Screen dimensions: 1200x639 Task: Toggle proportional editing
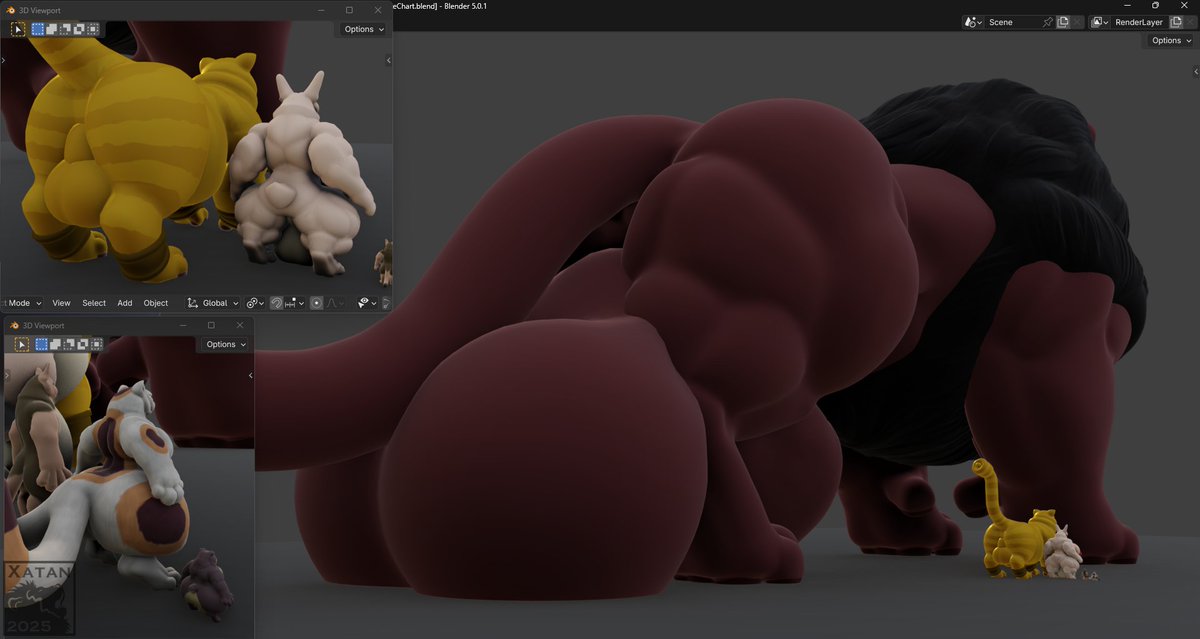pos(316,303)
